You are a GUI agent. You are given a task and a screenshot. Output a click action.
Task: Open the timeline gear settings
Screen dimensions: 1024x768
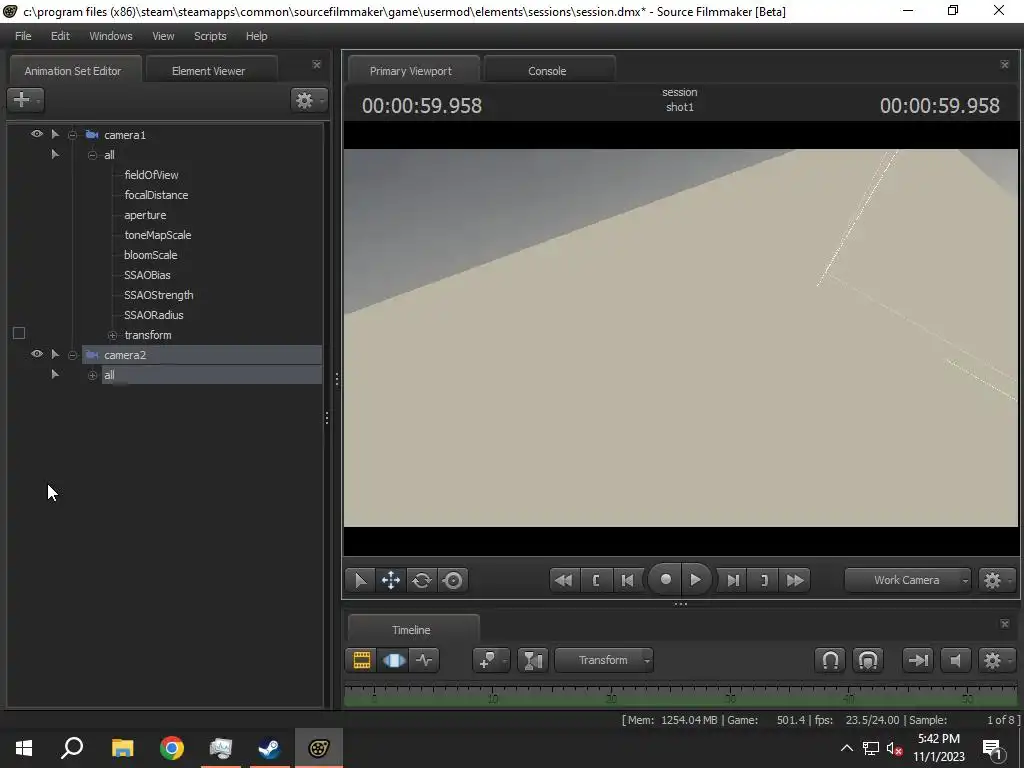click(995, 660)
